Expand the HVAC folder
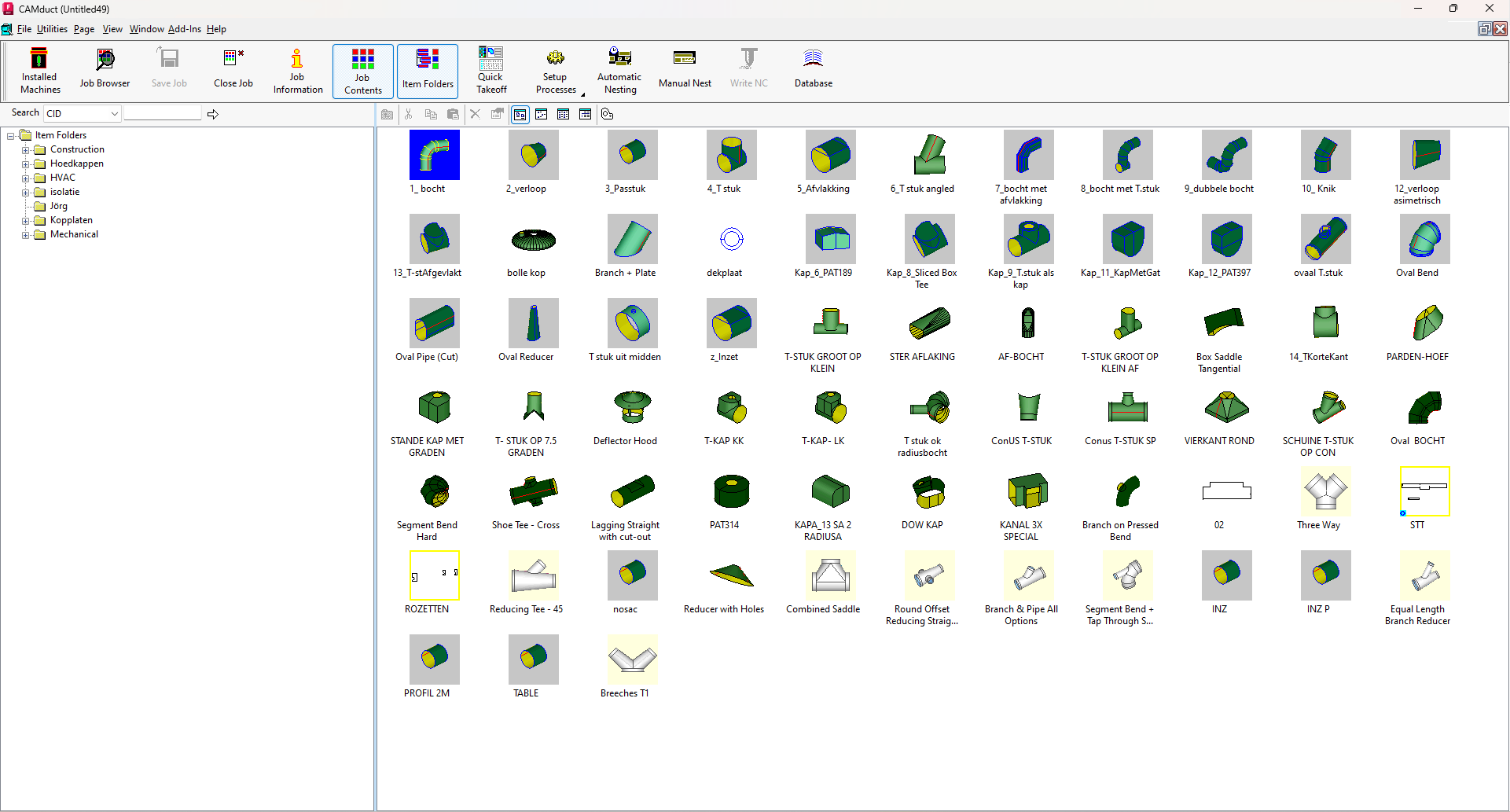This screenshot has width=1510, height=812. [24, 178]
